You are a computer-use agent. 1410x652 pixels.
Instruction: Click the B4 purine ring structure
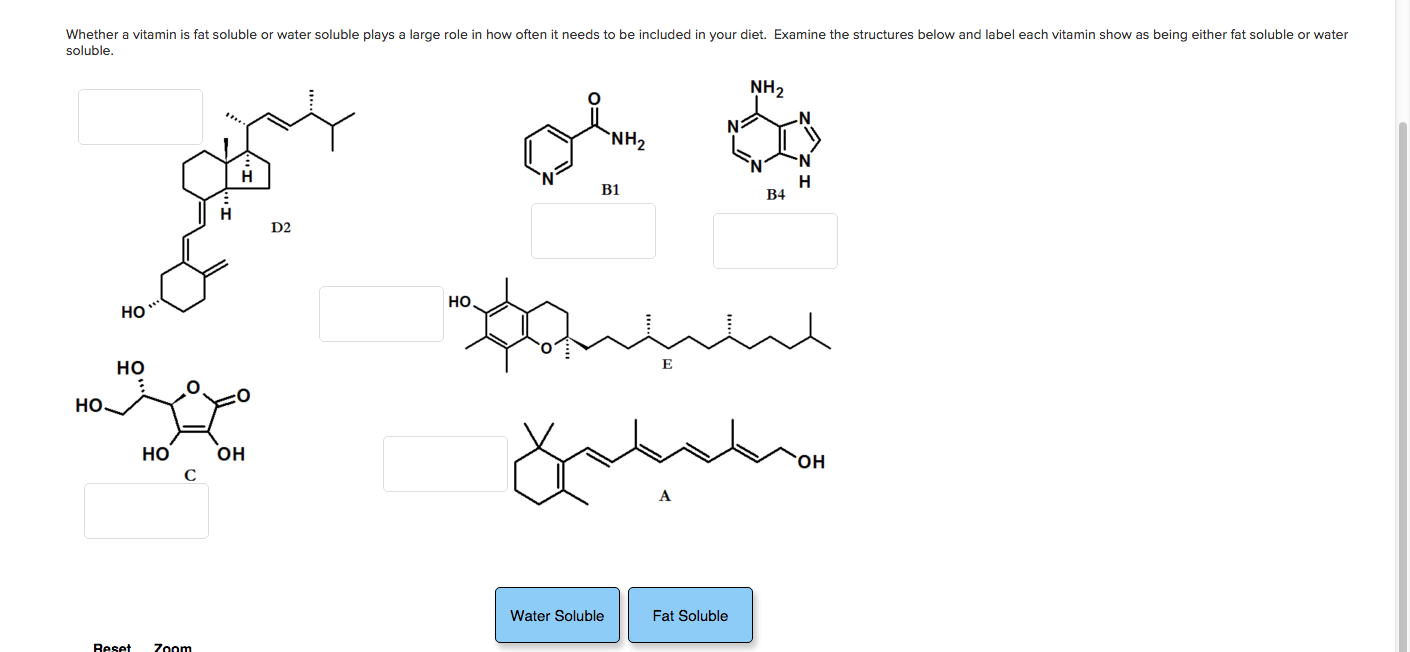[x=775, y=140]
